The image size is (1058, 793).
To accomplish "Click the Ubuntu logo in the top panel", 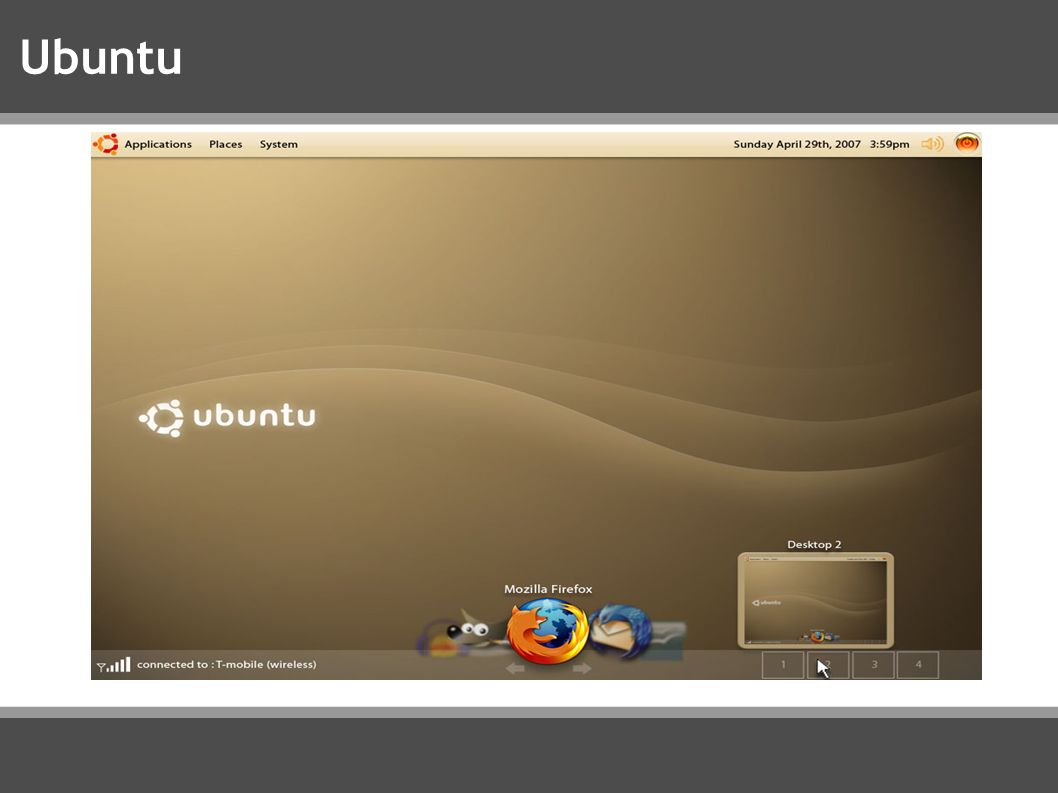I will (106, 144).
